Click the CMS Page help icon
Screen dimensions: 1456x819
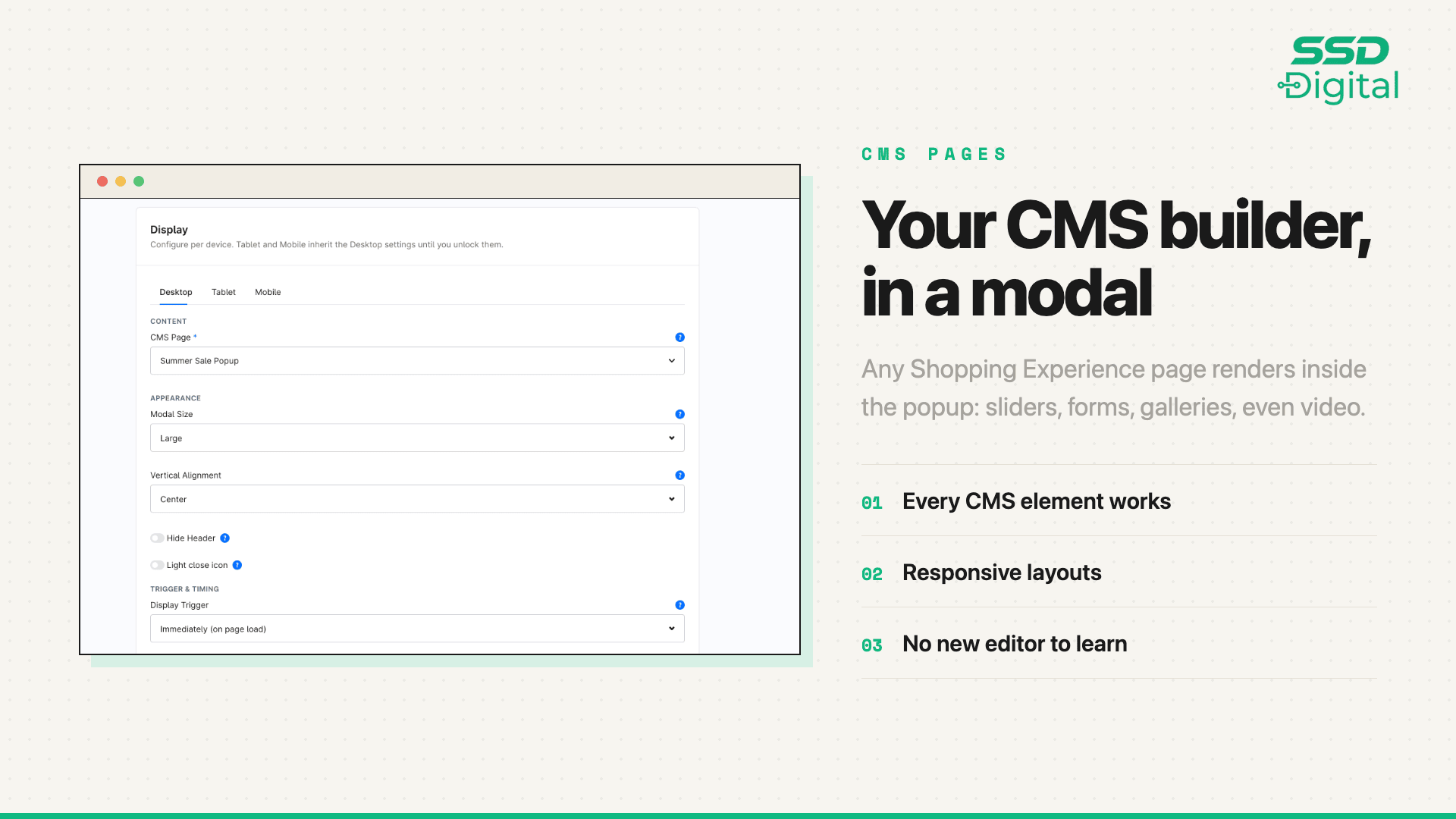(679, 337)
